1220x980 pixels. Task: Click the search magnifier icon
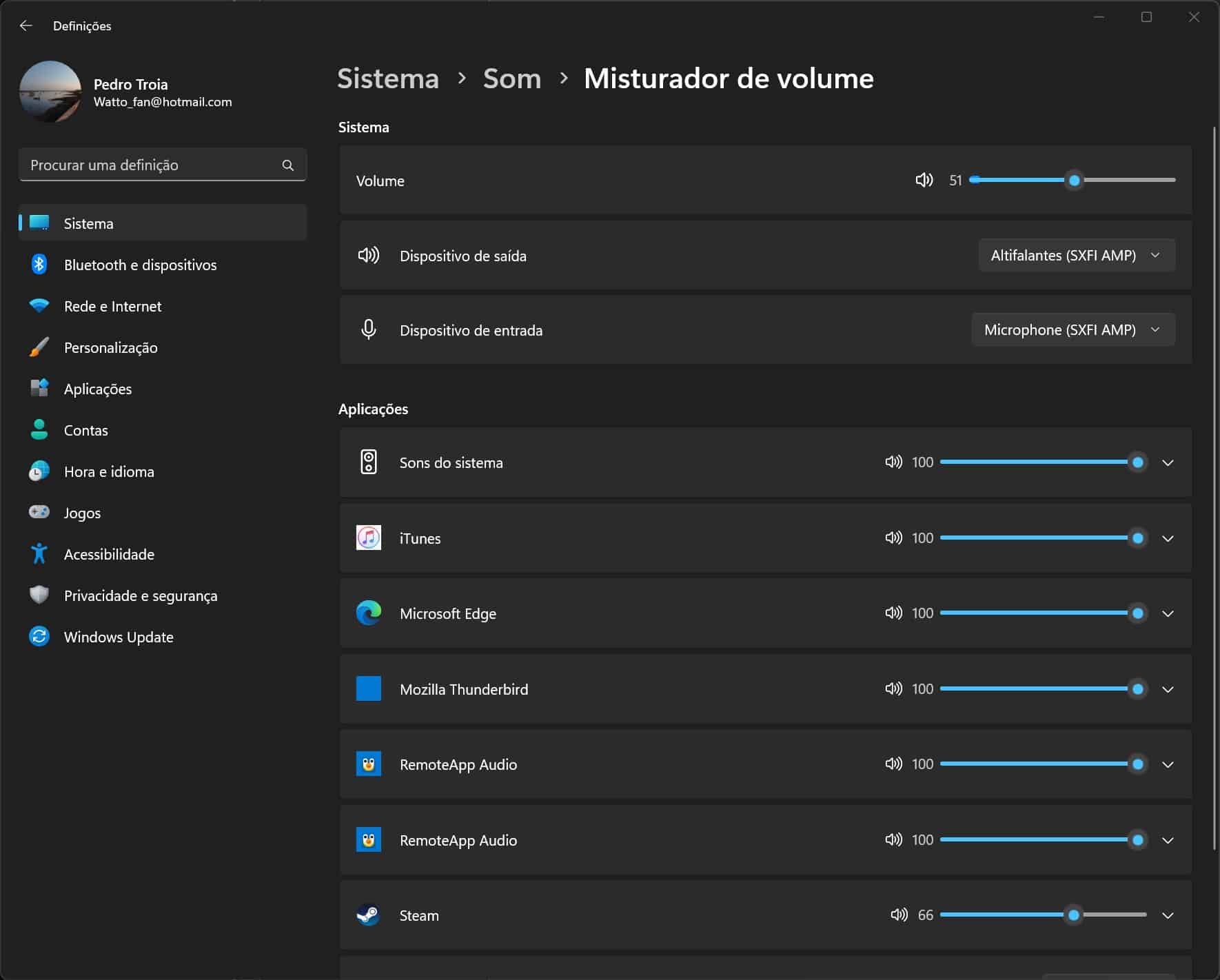coord(288,165)
